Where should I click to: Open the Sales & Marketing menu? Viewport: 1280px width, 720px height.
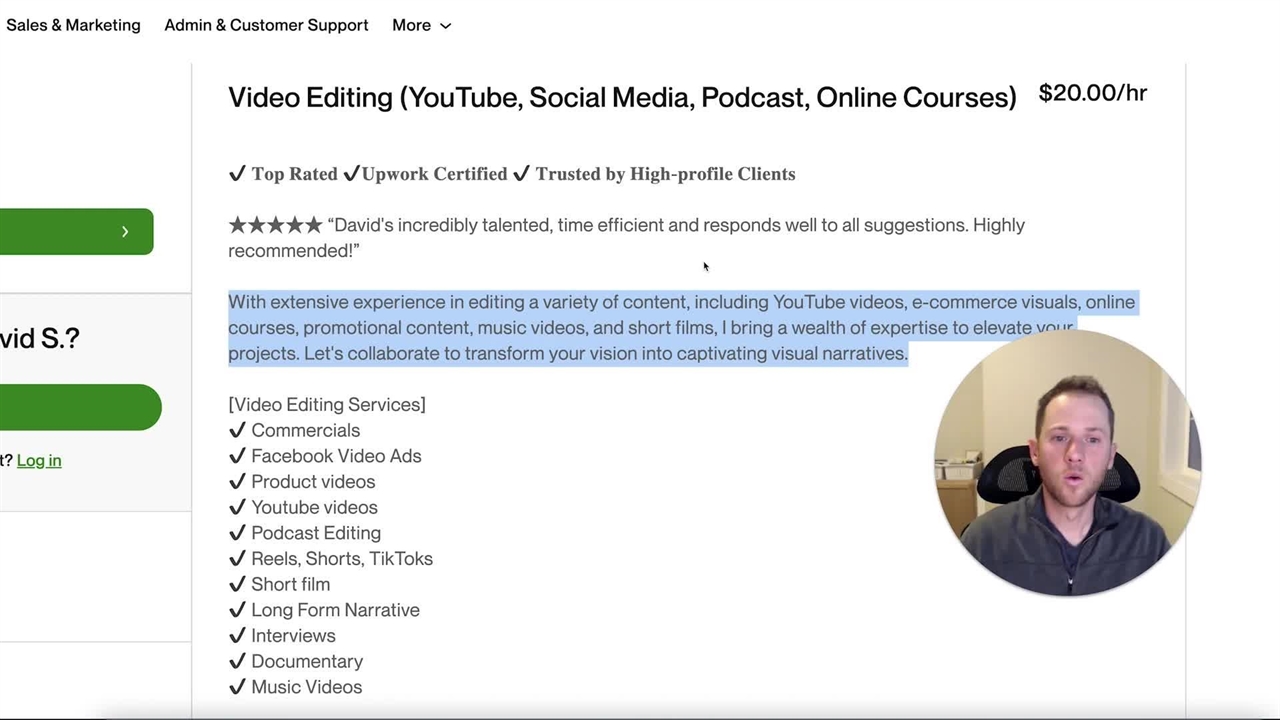tap(73, 25)
